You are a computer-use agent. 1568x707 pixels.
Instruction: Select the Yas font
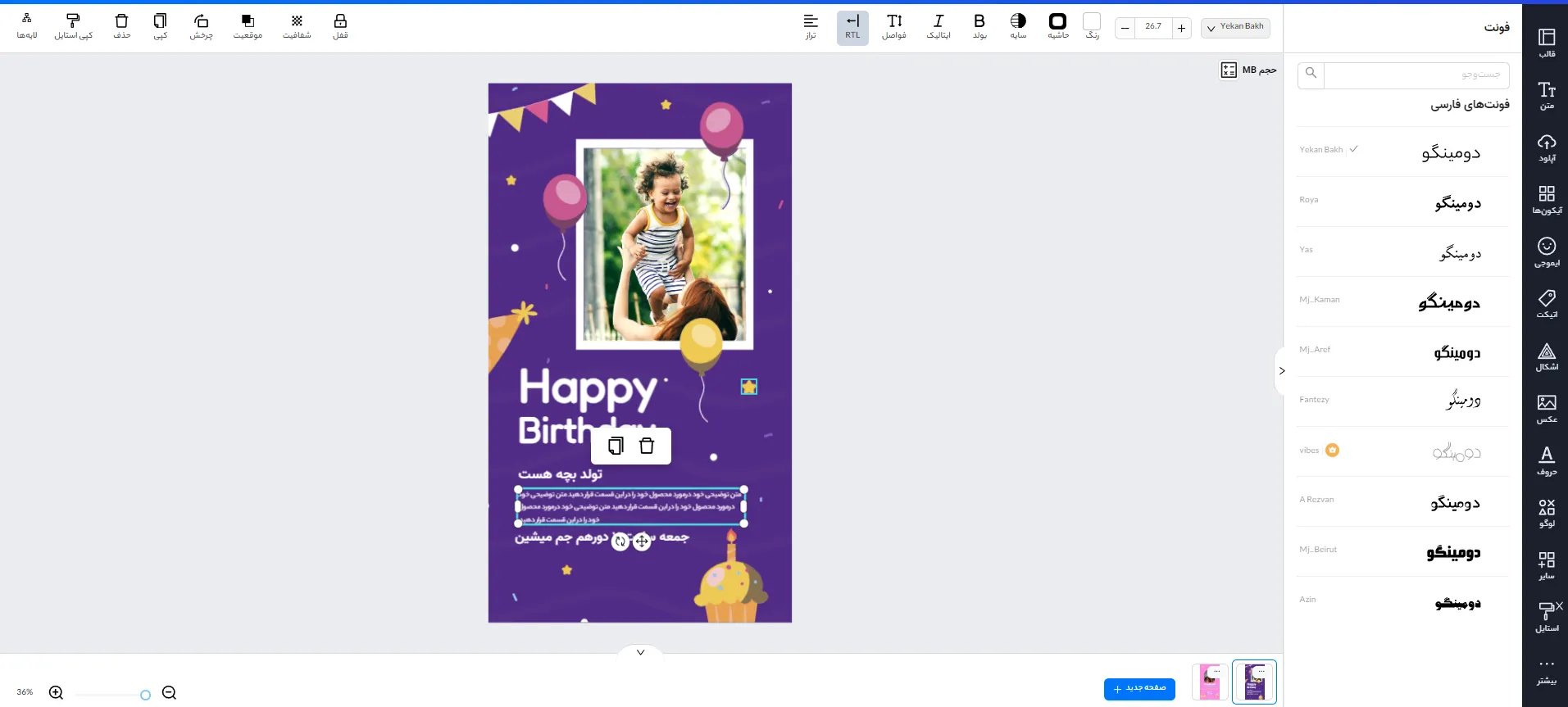pos(1402,252)
